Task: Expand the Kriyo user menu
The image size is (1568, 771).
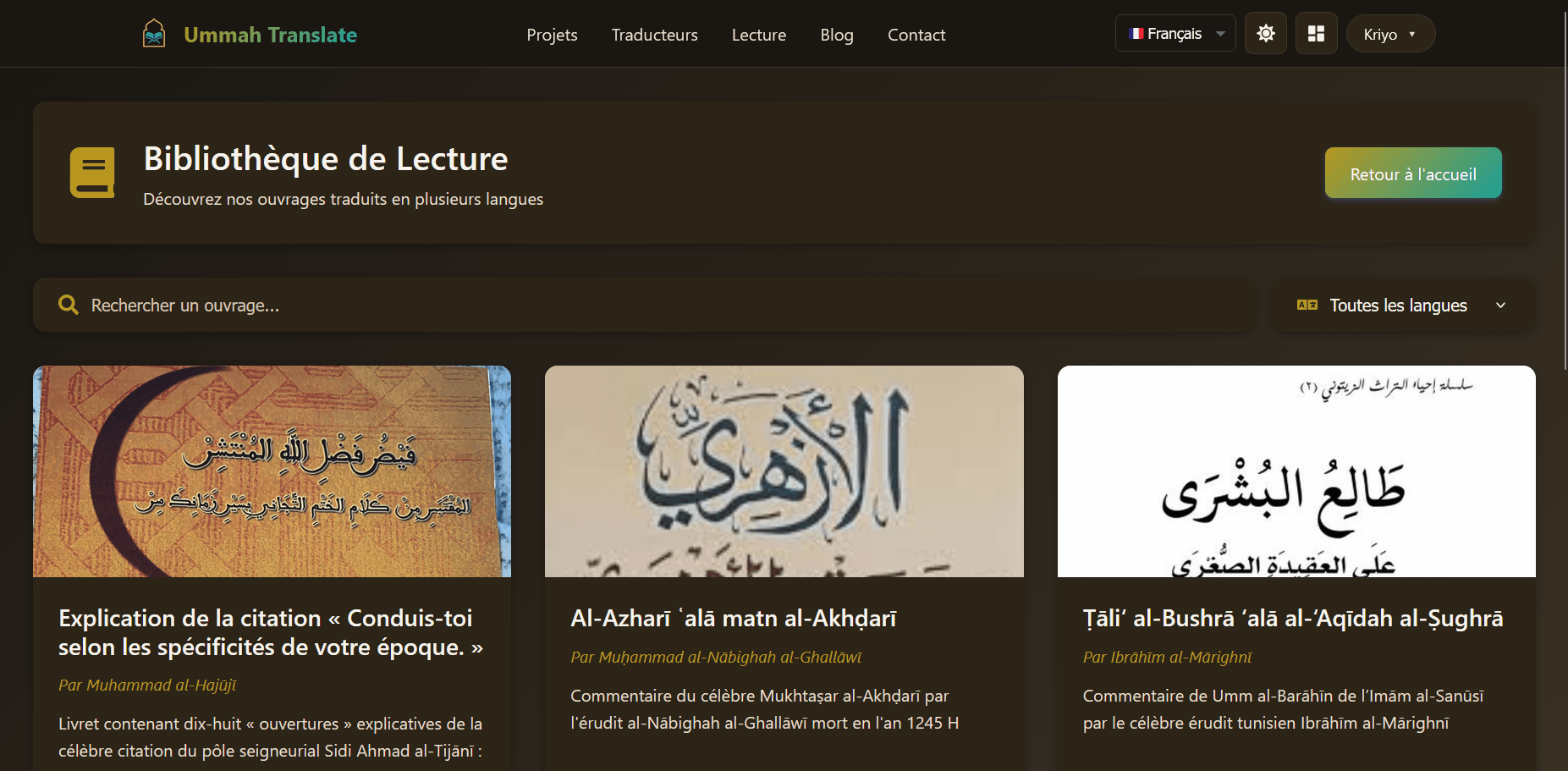Action: 1389,34
